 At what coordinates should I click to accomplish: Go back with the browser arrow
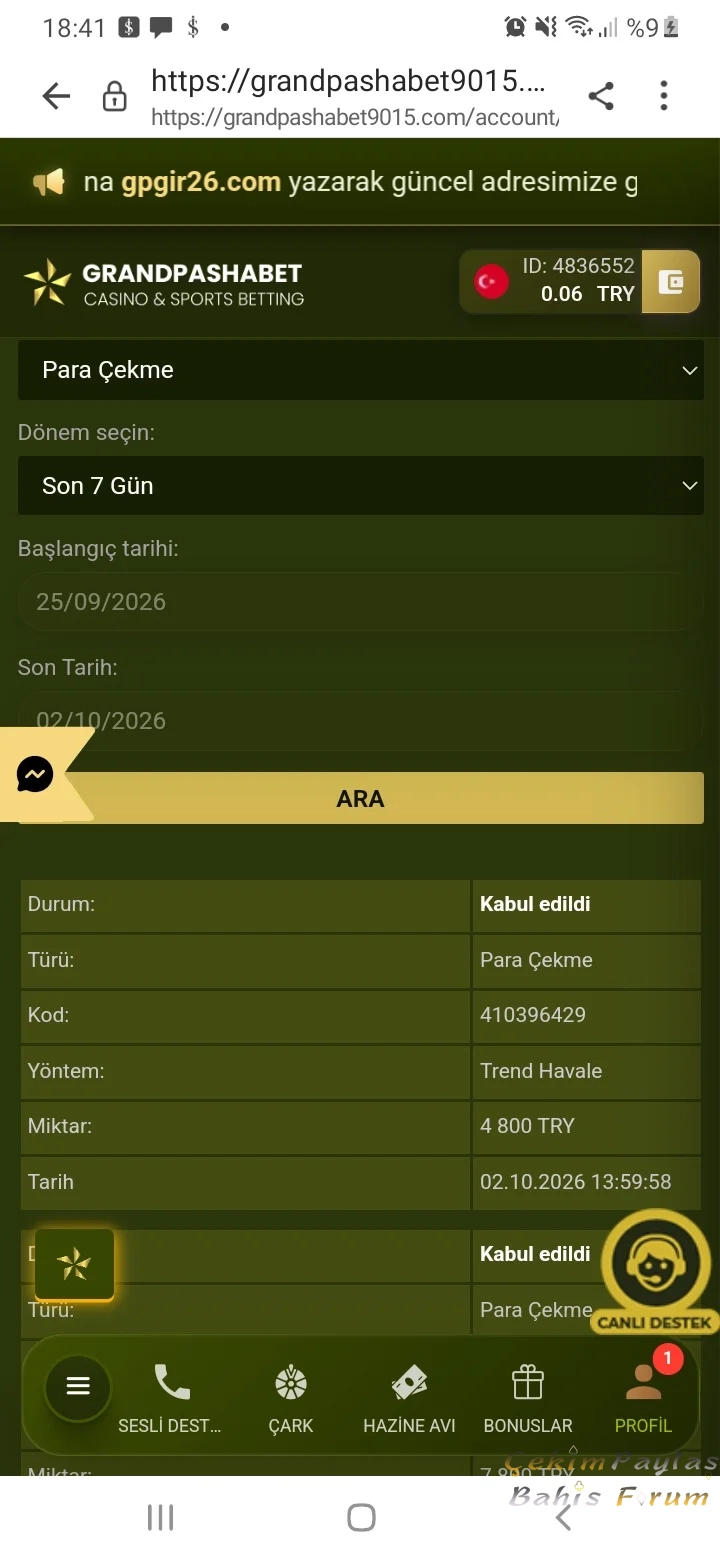click(x=56, y=96)
